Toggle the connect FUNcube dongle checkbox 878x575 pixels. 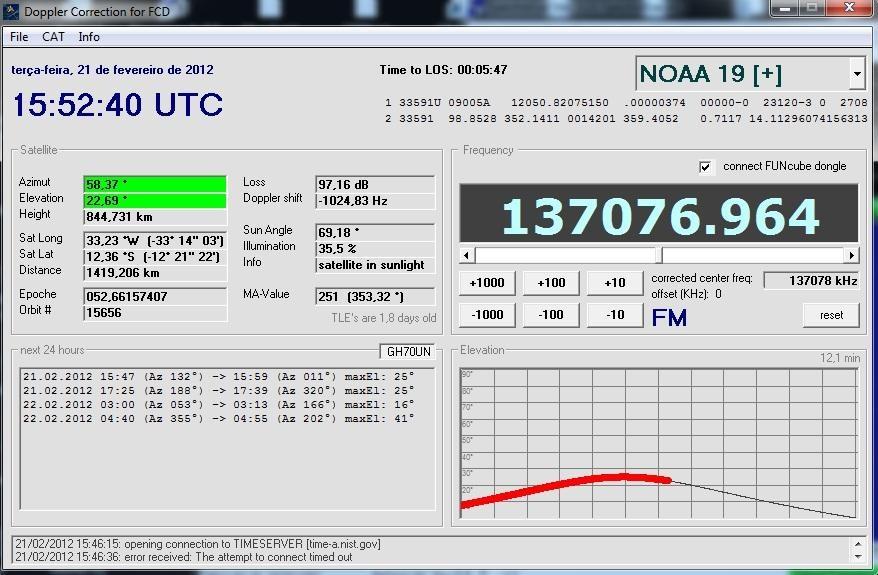tap(705, 167)
